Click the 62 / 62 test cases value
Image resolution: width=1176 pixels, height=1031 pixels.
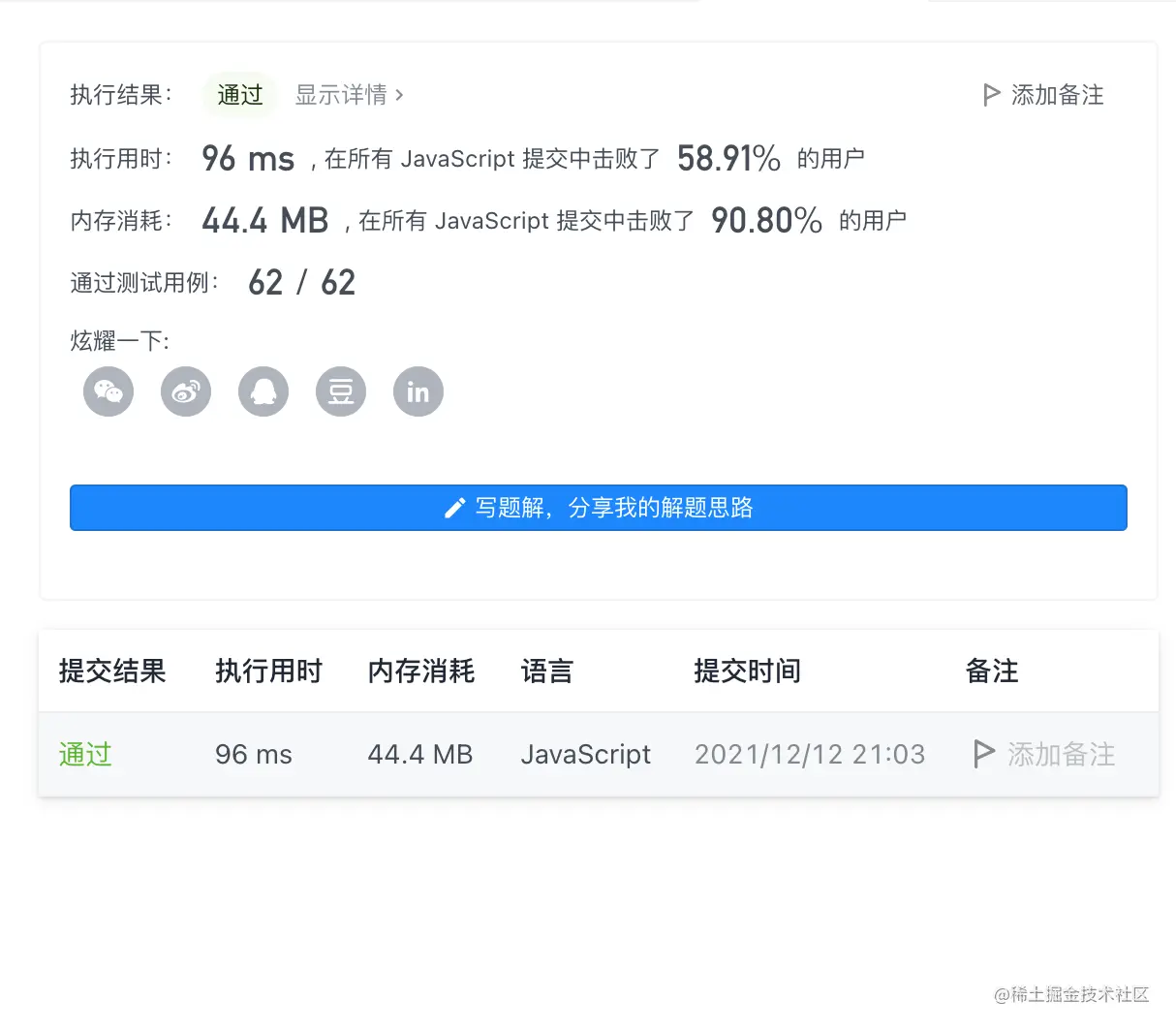point(302,282)
